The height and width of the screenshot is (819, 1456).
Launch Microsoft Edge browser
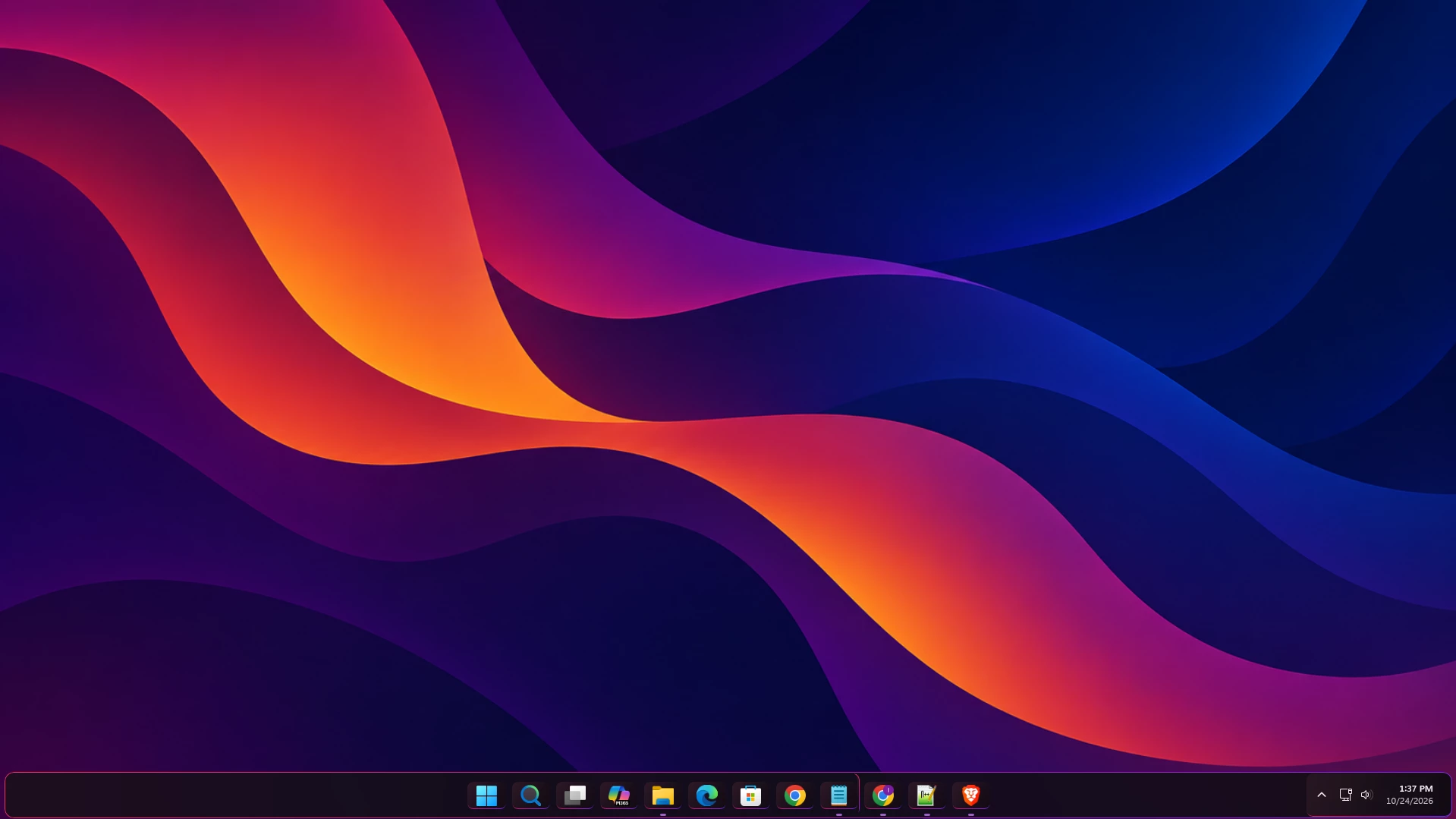pyautogui.click(x=706, y=795)
